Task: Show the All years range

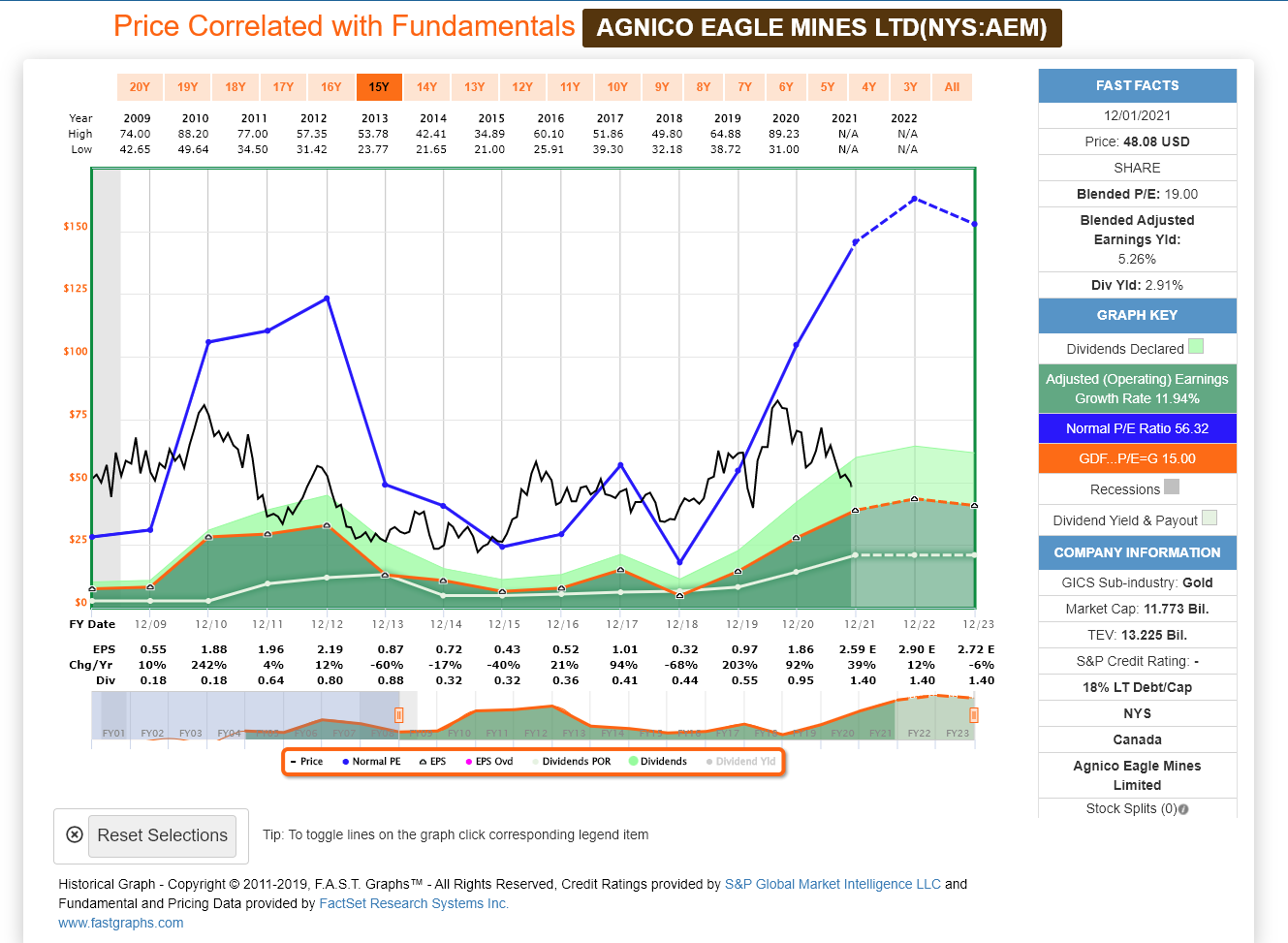Action: [x=952, y=87]
